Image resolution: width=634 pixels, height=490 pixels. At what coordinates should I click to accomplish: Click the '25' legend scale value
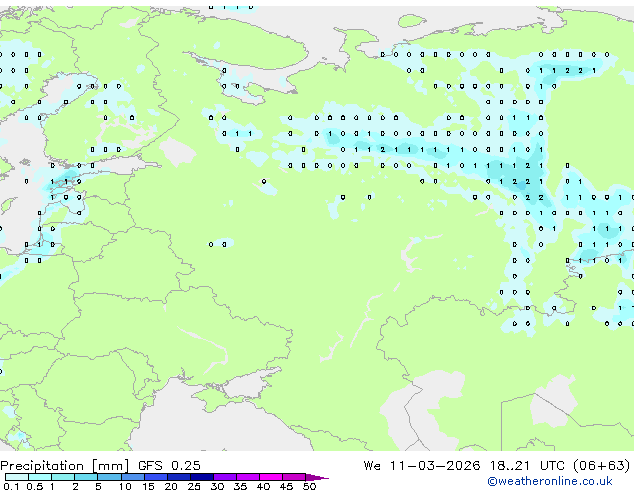click(194, 486)
